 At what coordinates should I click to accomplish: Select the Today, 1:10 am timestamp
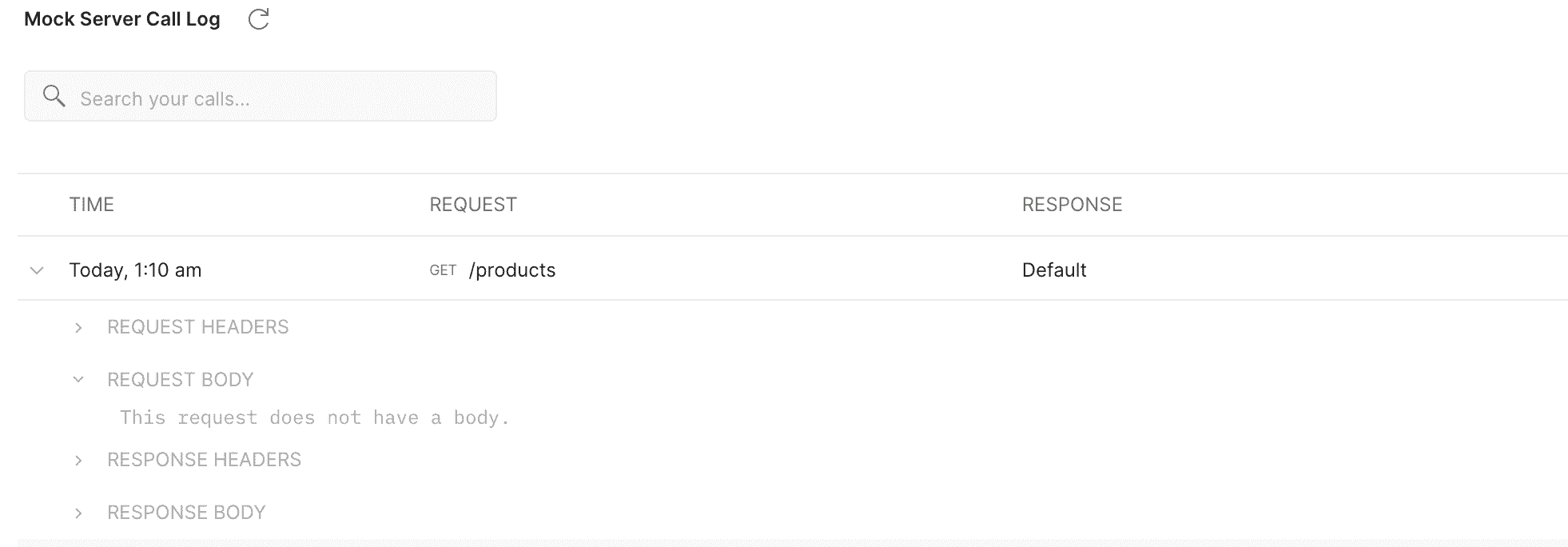(x=135, y=270)
